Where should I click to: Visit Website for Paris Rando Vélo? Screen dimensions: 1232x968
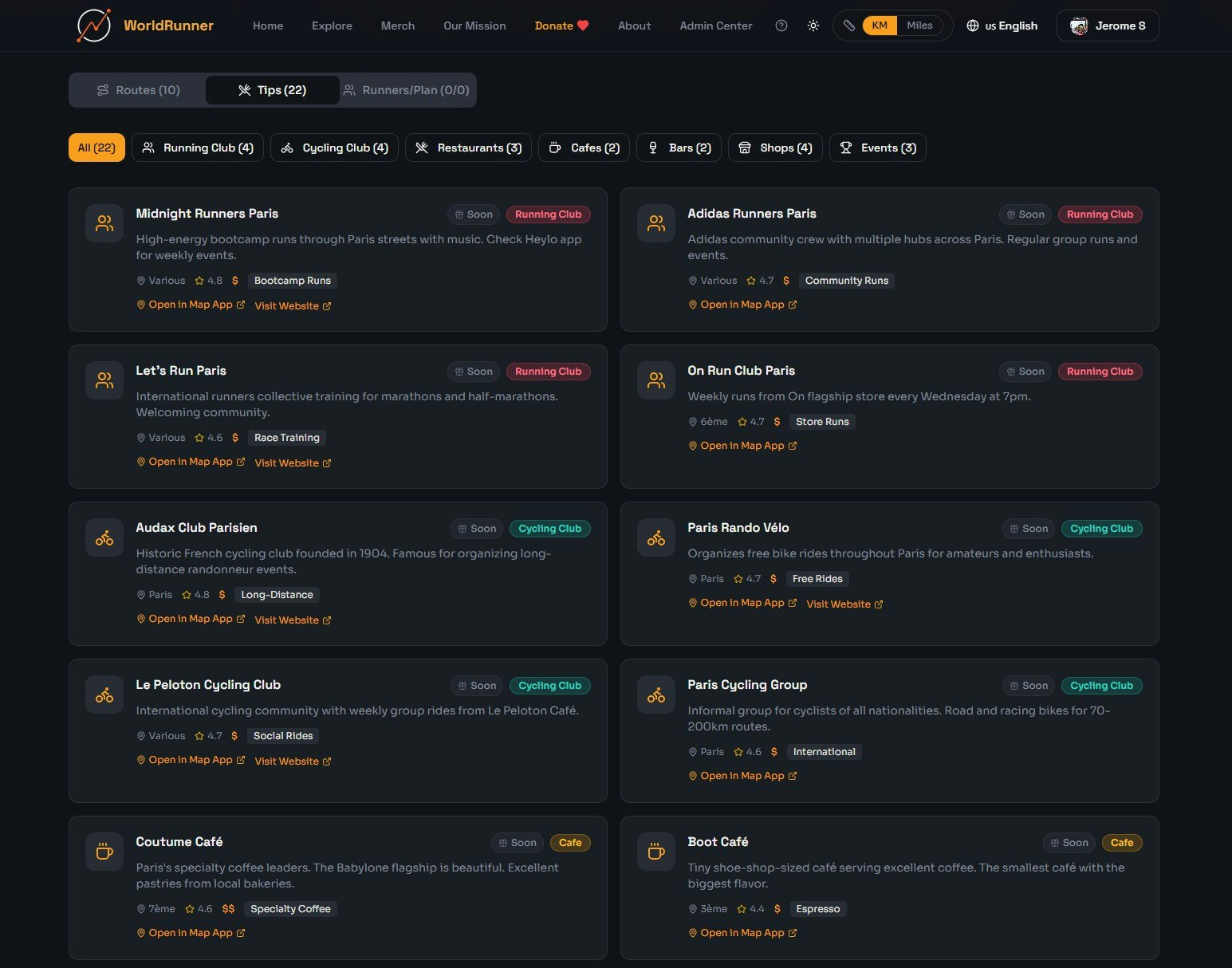pos(844,604)
